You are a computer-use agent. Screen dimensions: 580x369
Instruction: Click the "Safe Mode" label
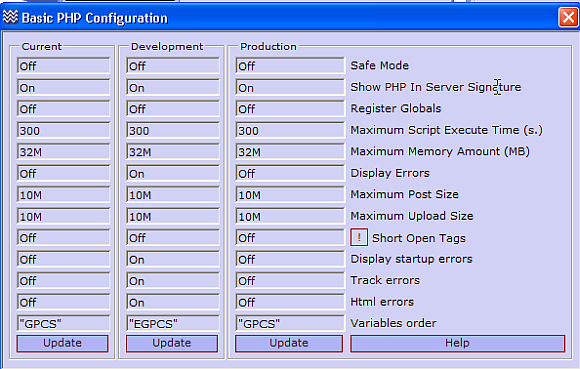(380, 65)
